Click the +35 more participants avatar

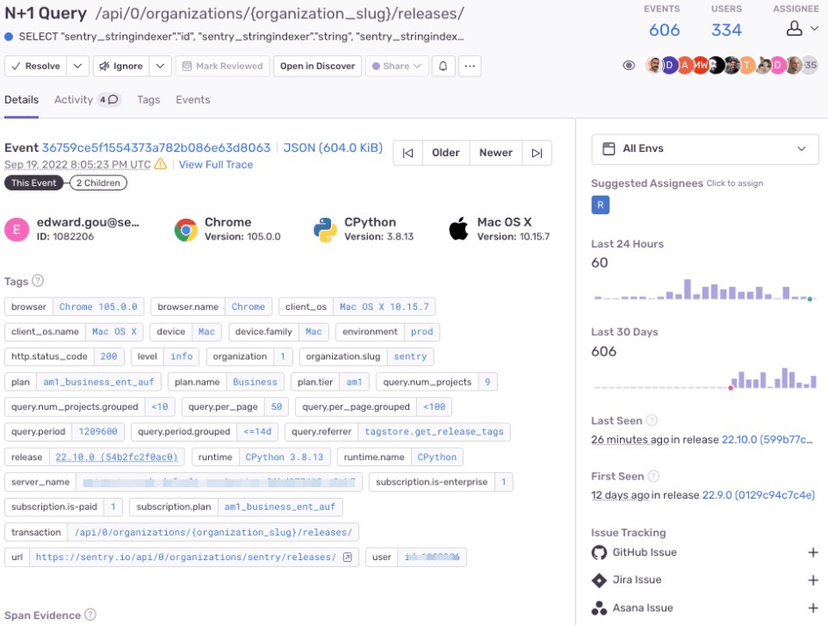point(810,65)
